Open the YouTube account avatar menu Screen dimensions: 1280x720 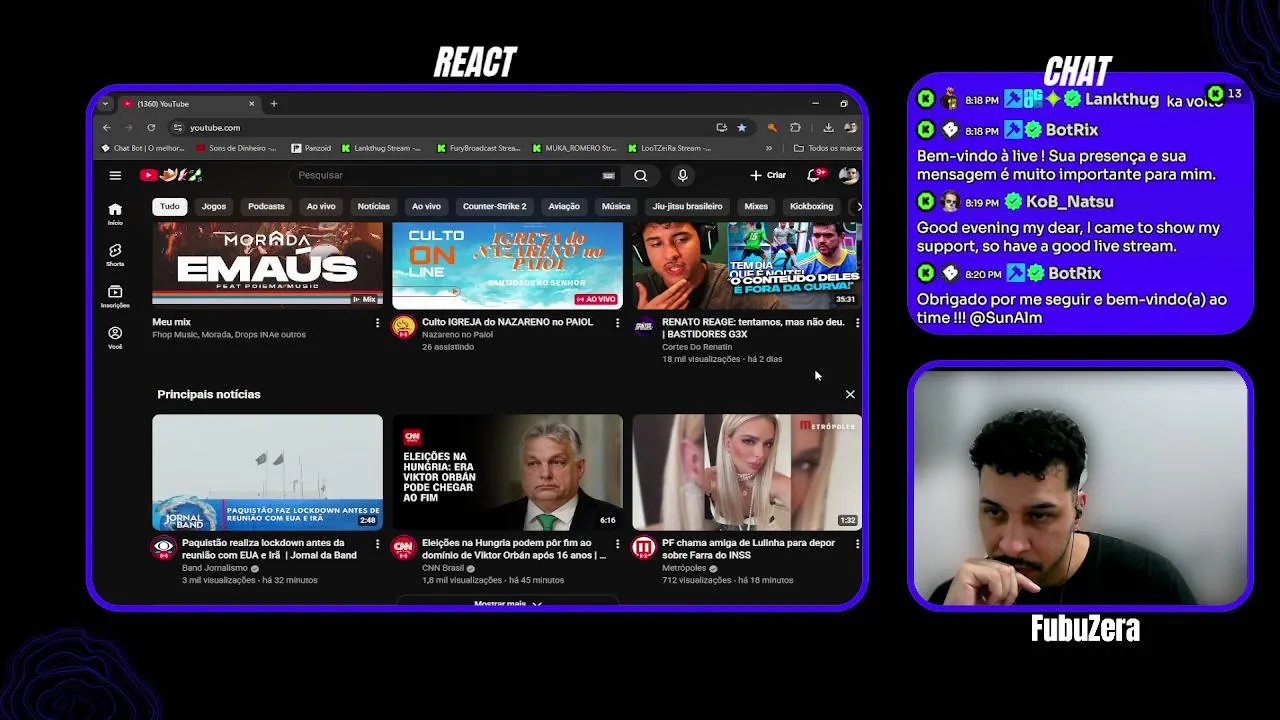848,175
